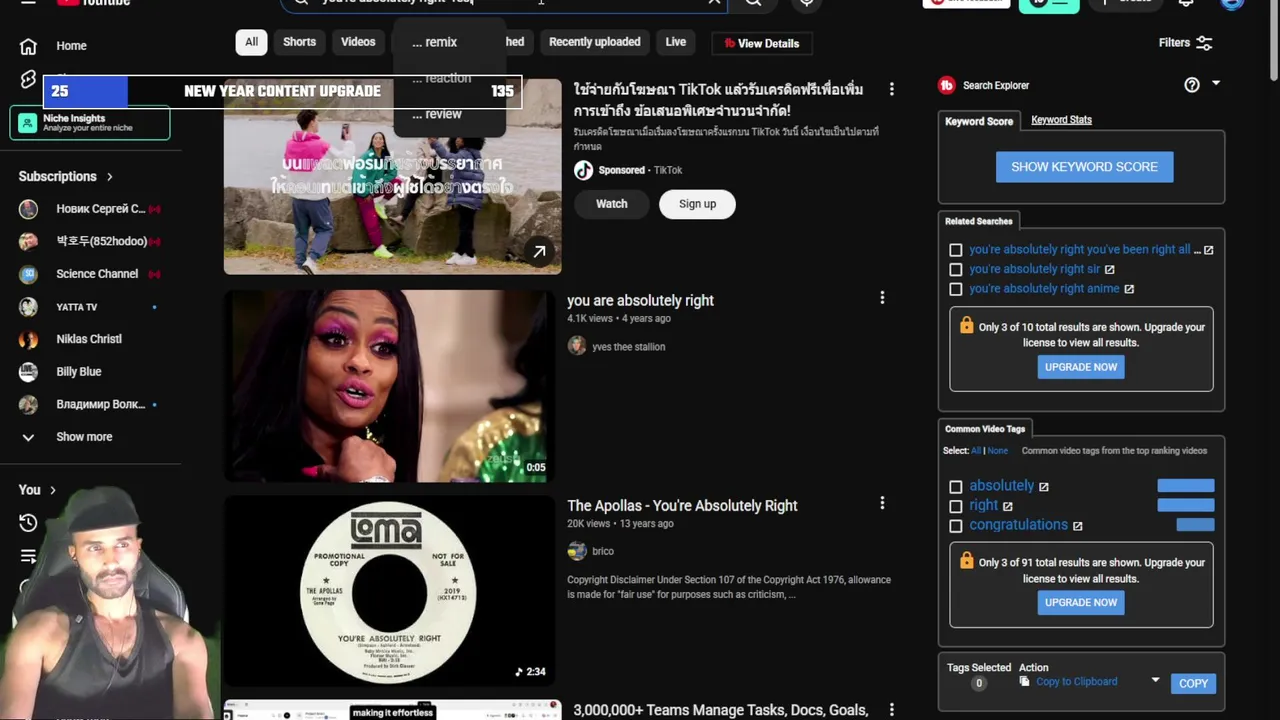Select the 'All' filter chip
This screenshot has height=720, width=1280.
pos(251,42)
